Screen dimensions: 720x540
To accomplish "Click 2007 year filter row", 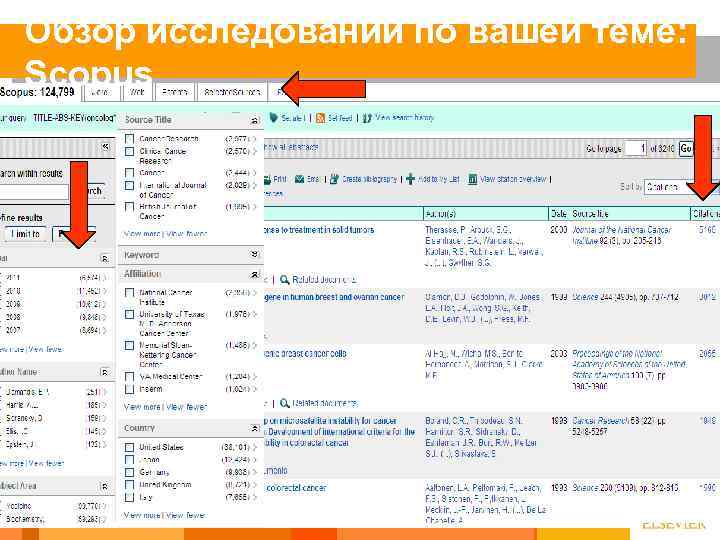I will pyautogui.click(x=53, y=330).
